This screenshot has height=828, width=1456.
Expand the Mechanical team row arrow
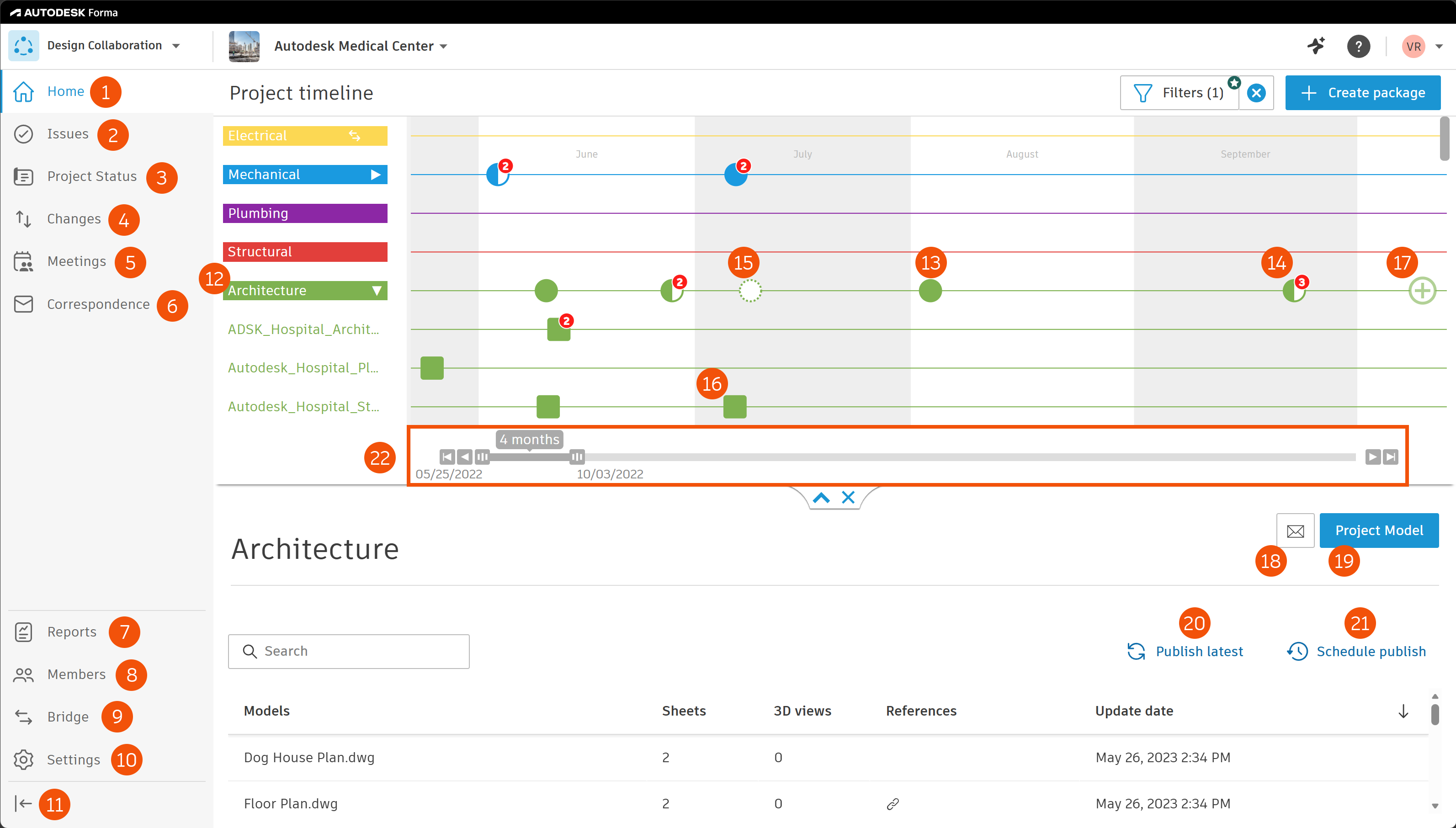click(375, 175)
